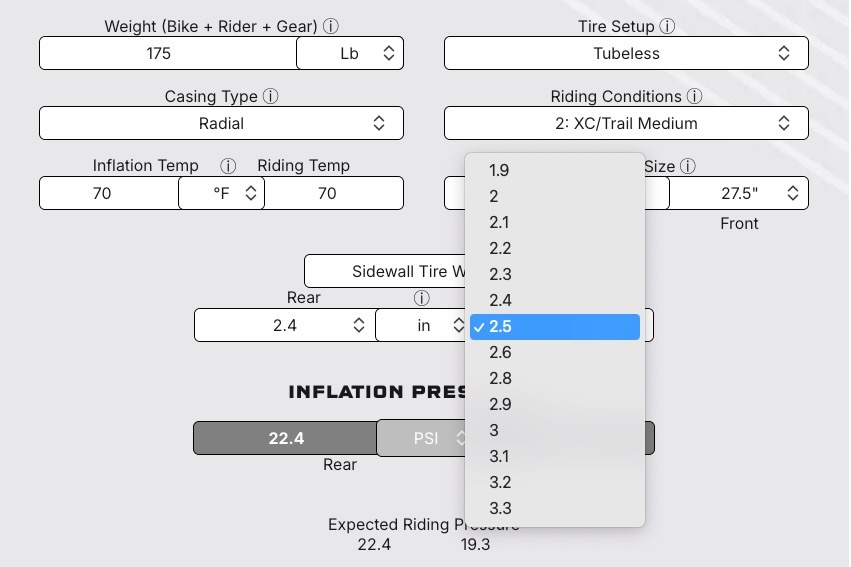This screenshot has width=851, height=567.
Task: Open the Tubeless tire setup dropdown
Action: [x=626, y=54]
